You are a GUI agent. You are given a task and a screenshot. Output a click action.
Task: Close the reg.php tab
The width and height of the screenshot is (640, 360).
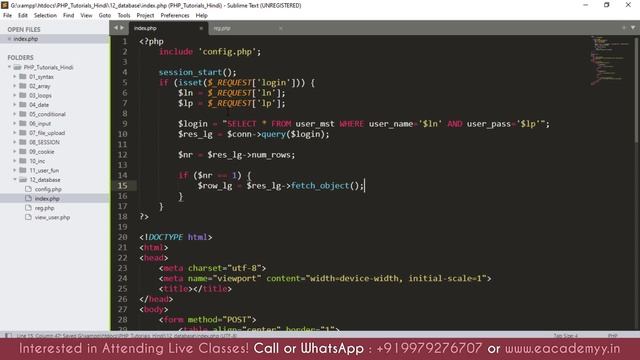point(280,28)
